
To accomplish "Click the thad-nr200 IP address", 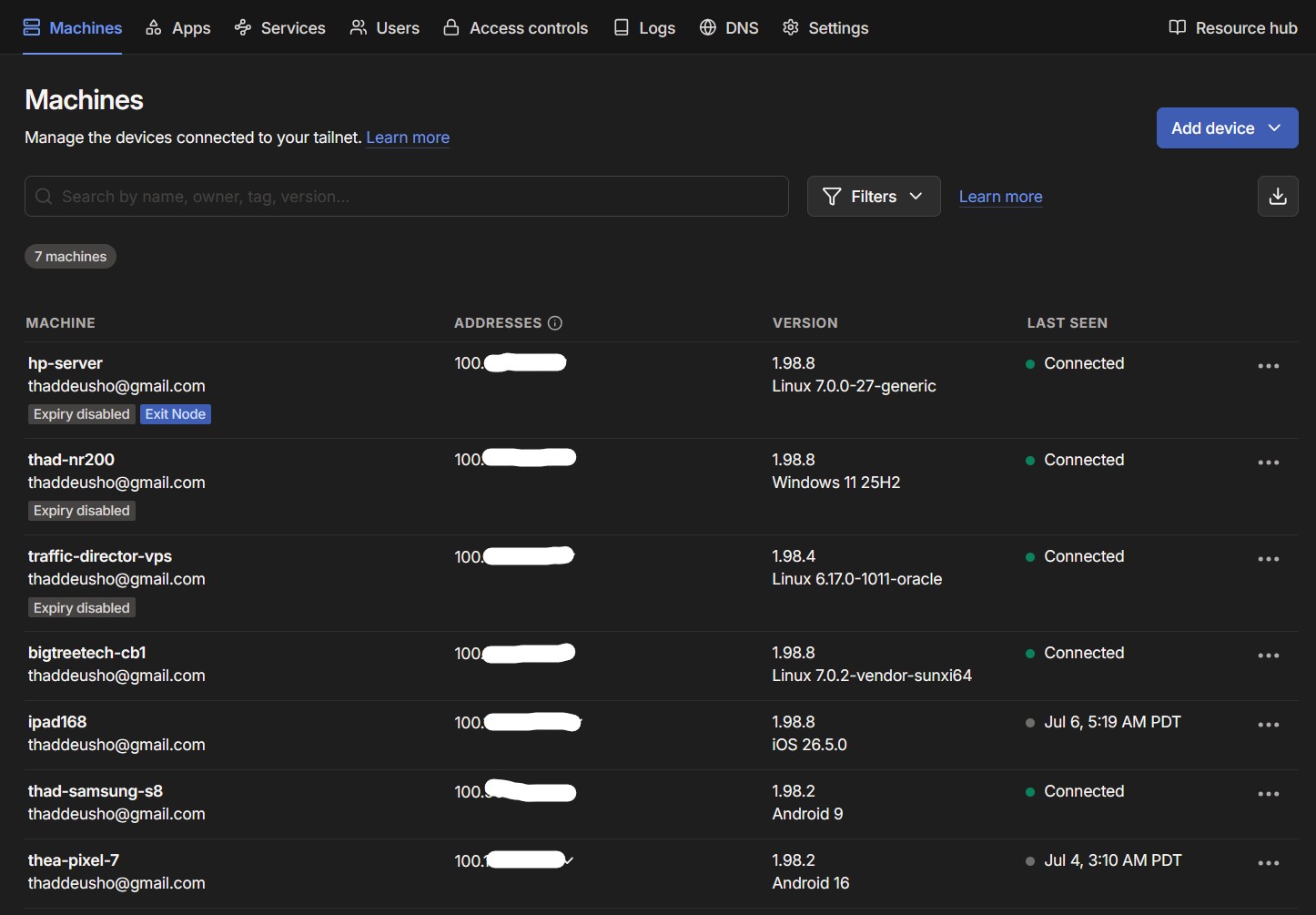I will (x=515, y=460).
